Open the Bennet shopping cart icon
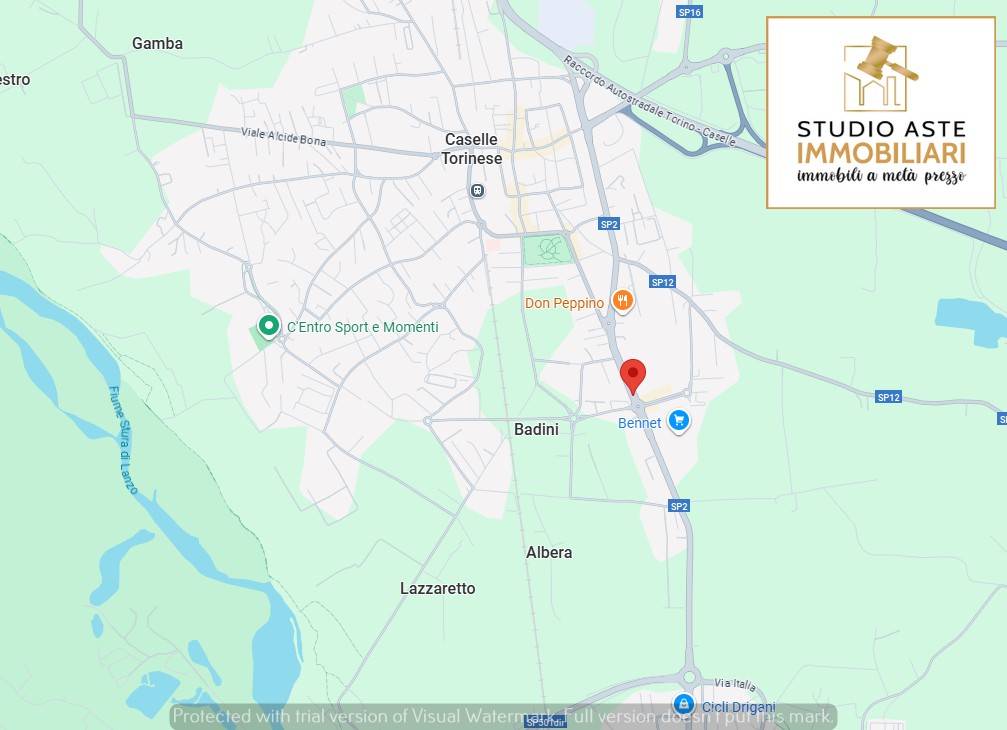The width and height of the screenshot is (1007, 730). [679, 421]
